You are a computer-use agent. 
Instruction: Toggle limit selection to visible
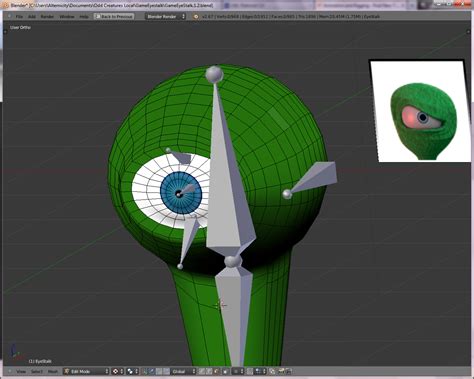[226, 371]
